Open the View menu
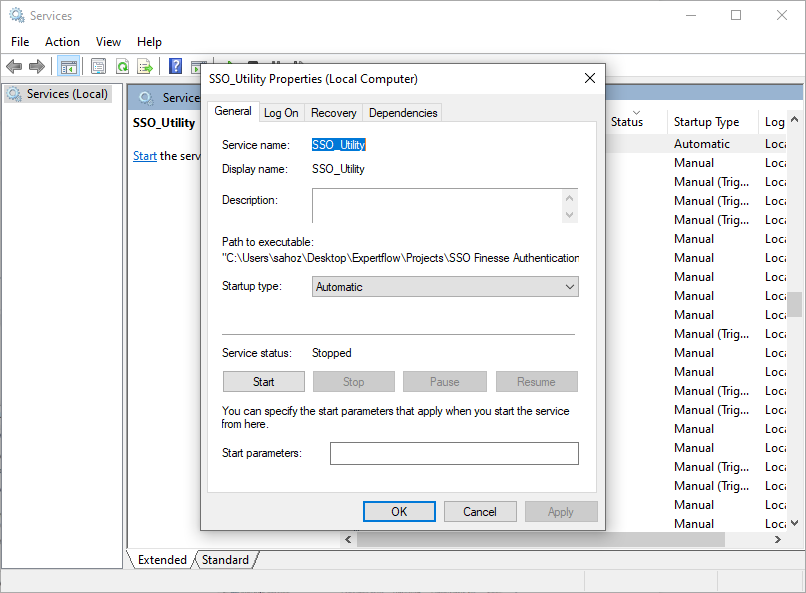Viewport: 806px width, 593px height. [108, 42]
